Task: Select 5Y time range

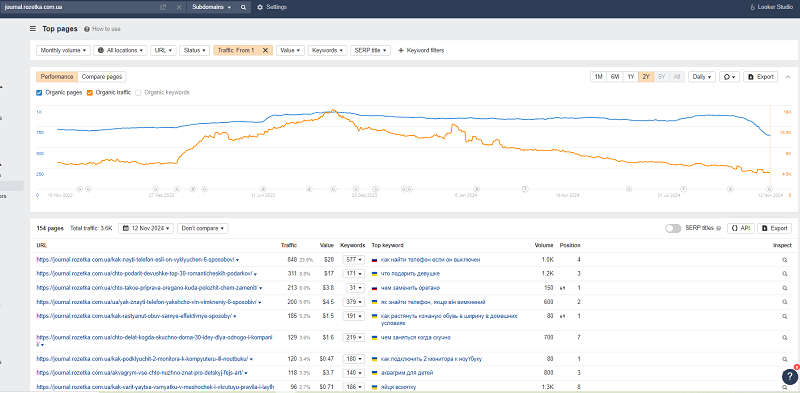Action: 662,77
